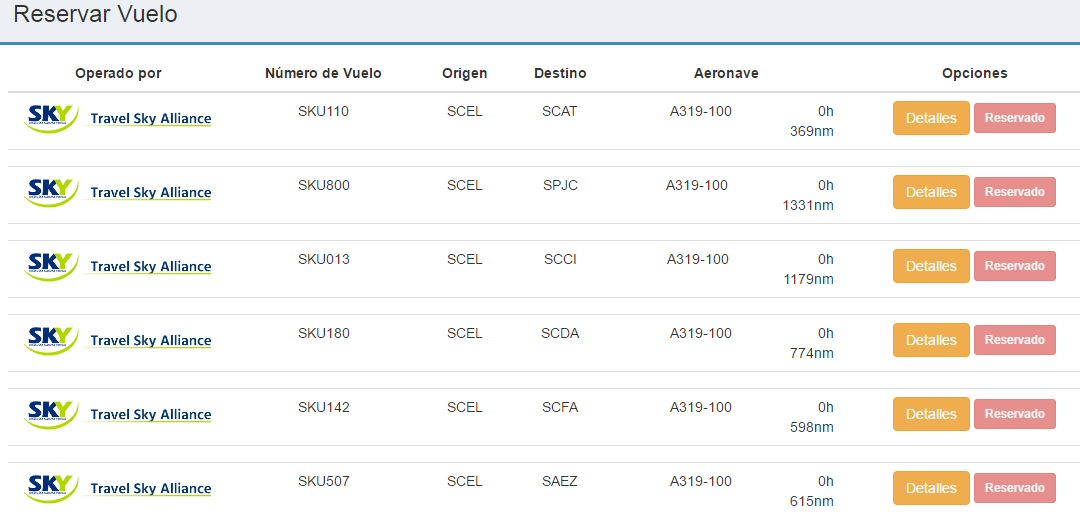Screen dimensions: 1080x516
Task: View Detalles for flight SKU507 to SAEZ
Action: tap(931, 488)
